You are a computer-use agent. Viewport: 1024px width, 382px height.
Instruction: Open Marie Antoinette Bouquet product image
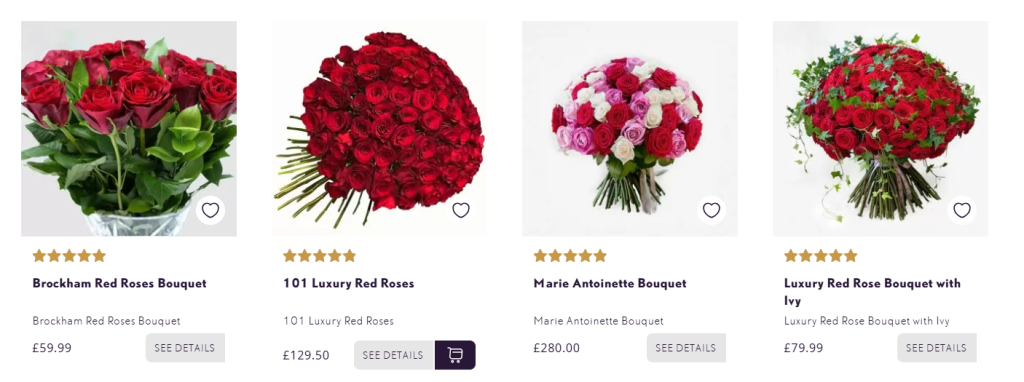click(x=630, y=129)
